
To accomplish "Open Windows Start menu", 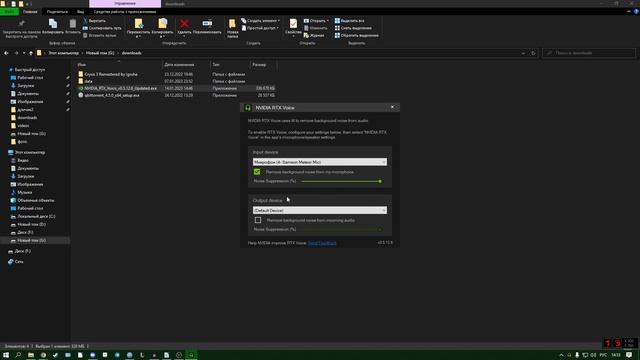I will click(6, 355).
